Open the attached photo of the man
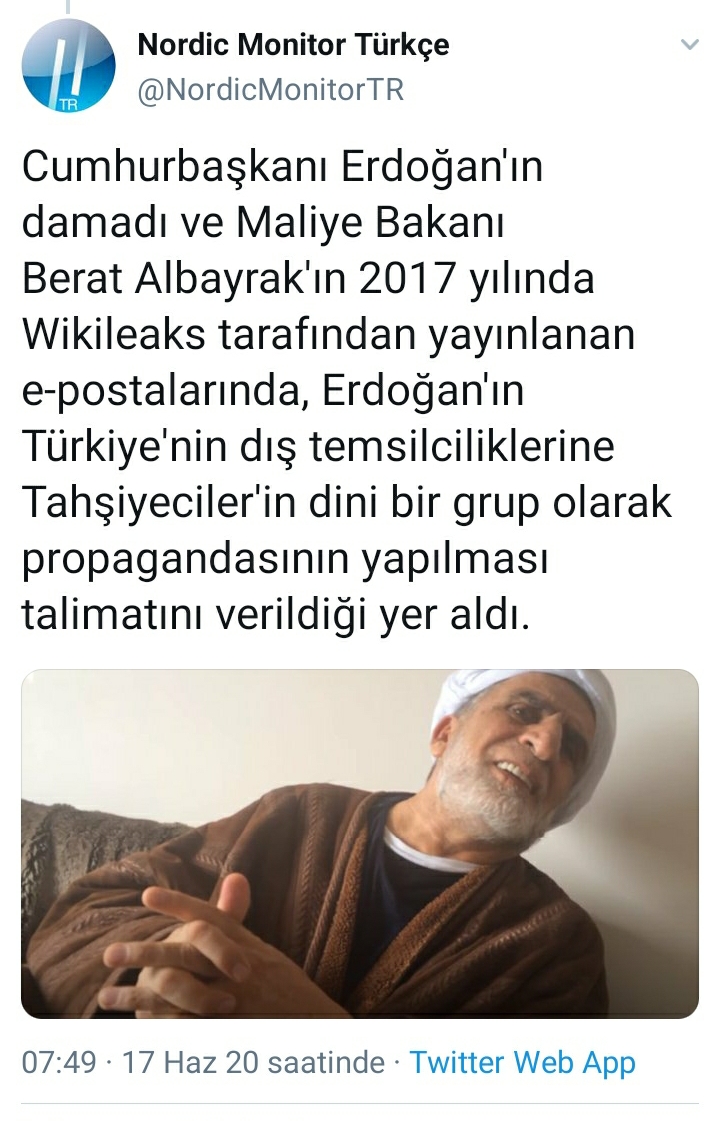The image size is (720, 1121). (360, 844)
